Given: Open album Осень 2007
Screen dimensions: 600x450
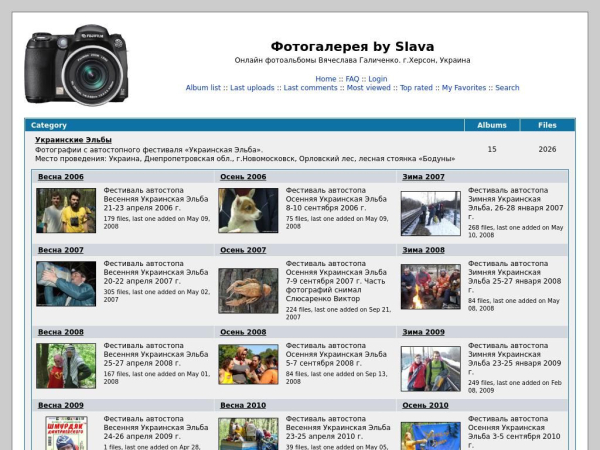Looking at the screenshot, I should (x=243, y=250).
